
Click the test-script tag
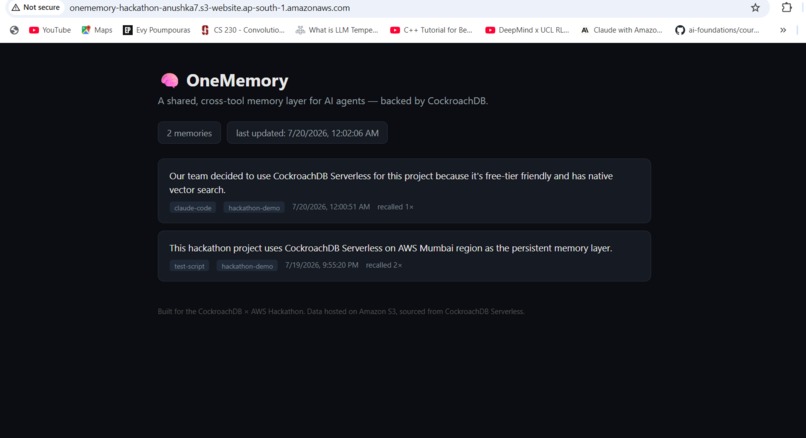click(189, 266)
